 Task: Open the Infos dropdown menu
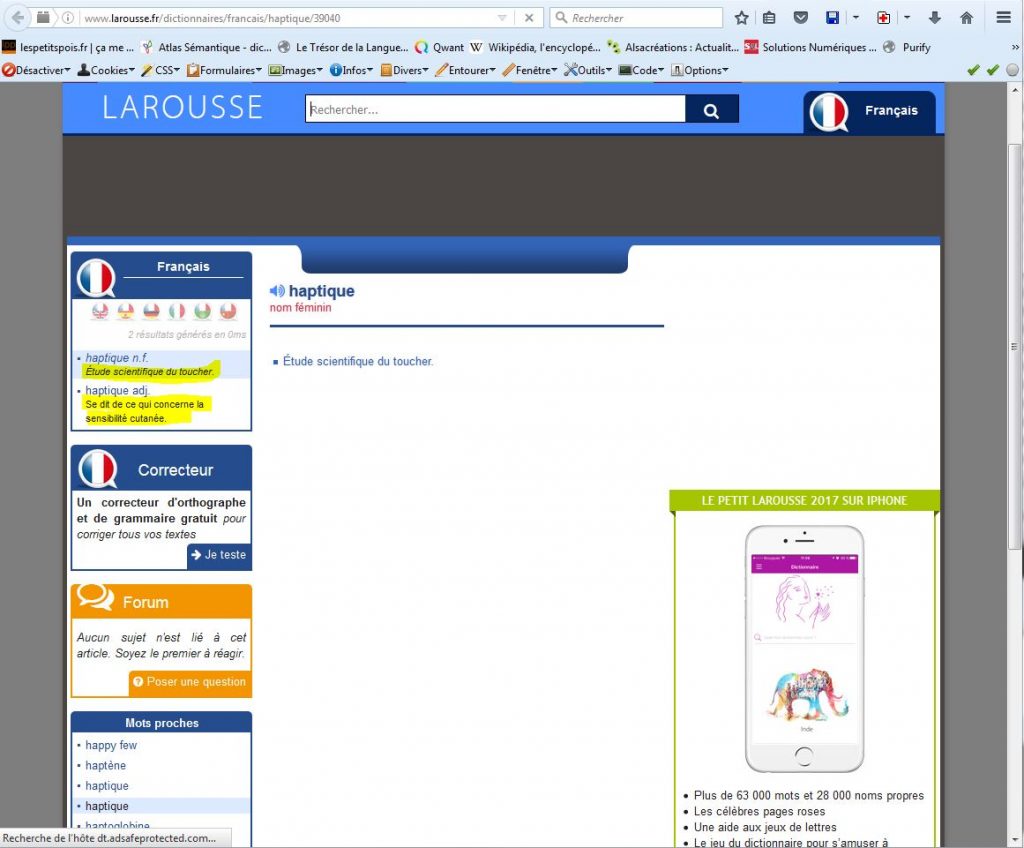(351, 70)
